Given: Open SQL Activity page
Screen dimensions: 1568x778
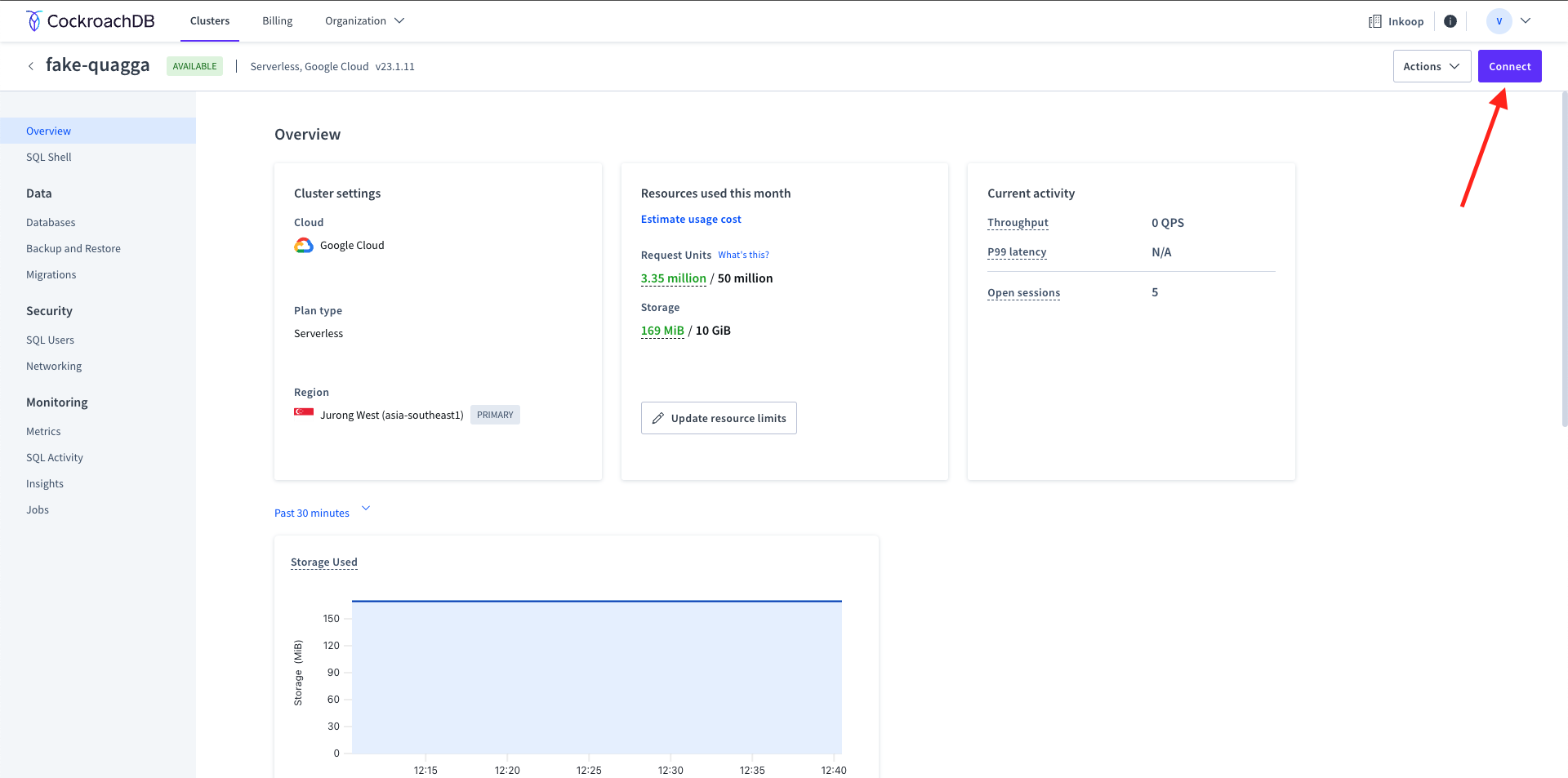Looking at the screenshot, I should (x=55, y=457).
